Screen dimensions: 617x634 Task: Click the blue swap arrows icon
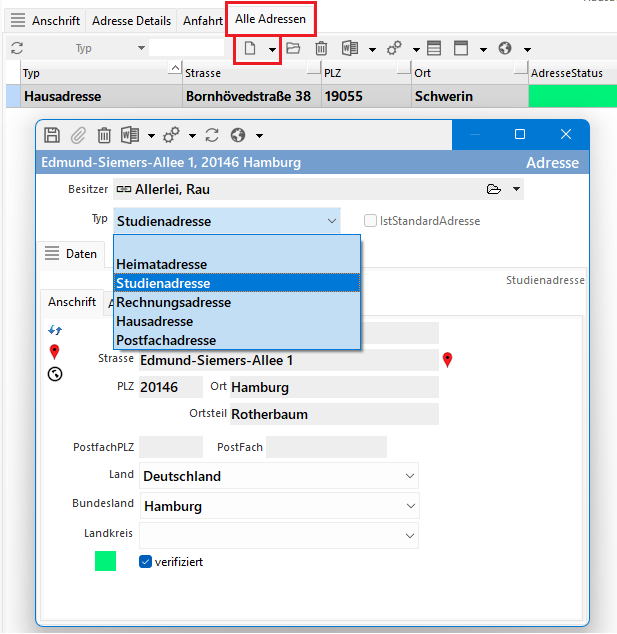tap(55, 330)
